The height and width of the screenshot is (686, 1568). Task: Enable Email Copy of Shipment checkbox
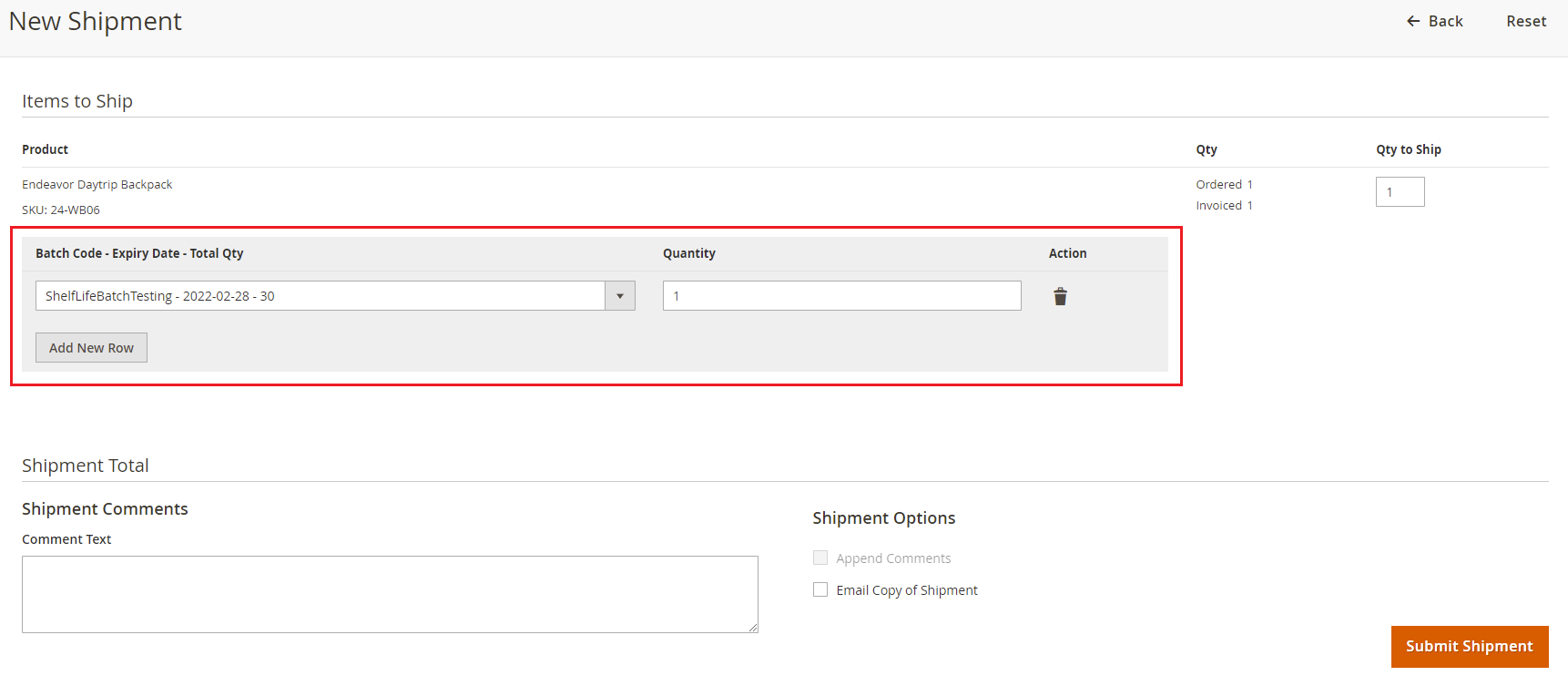click(x=820, y=589)
